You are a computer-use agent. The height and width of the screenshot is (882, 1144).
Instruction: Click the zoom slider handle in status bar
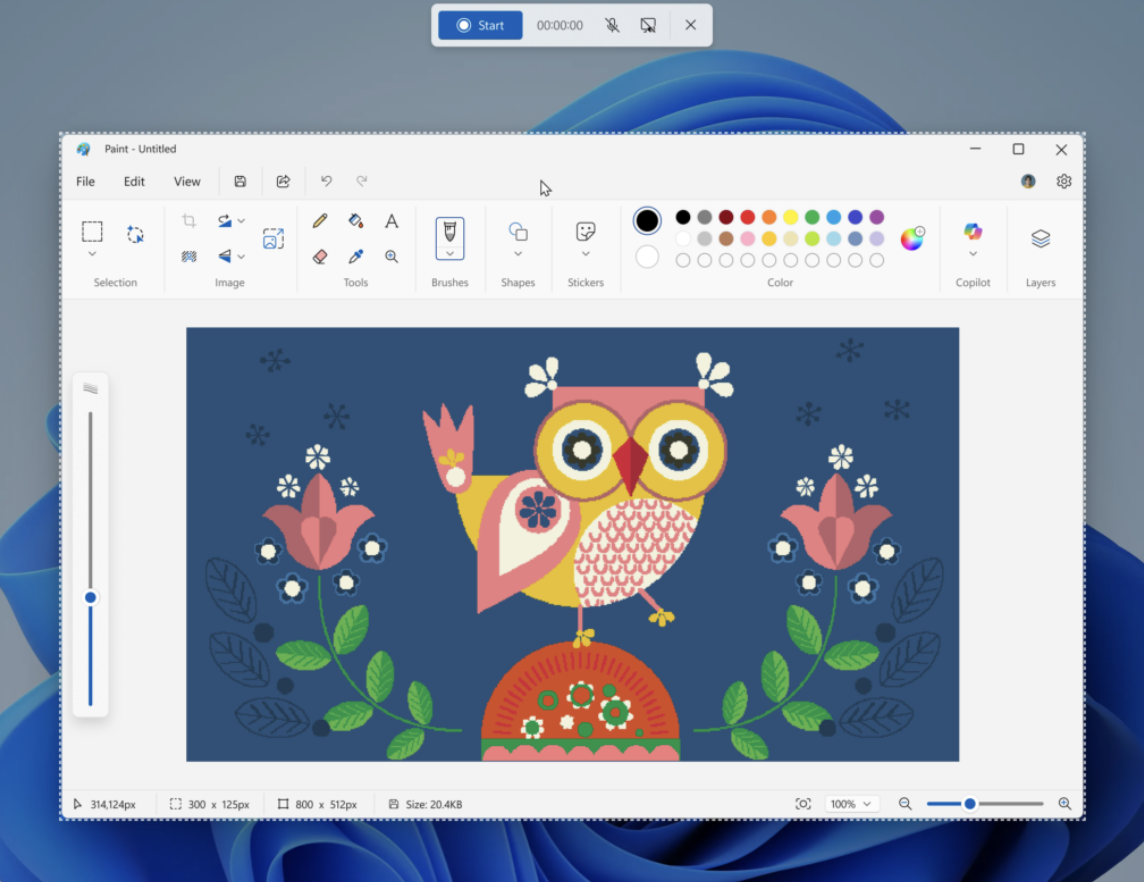click(970, 804)
